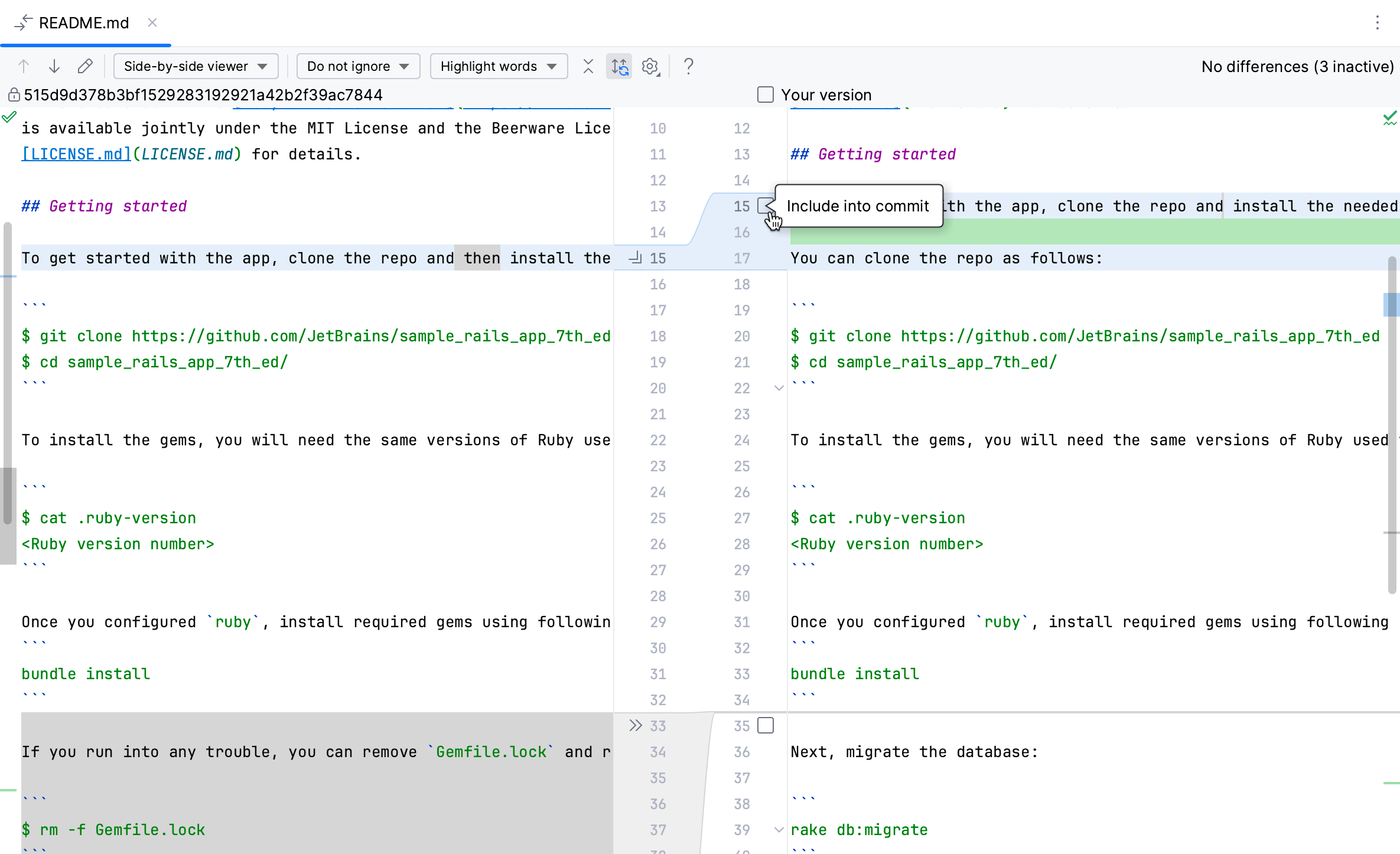Image resolution: width=1400 pixels, height=854 pixels.
Task: Check the commit checkbox next to line 35
Action: 766,725
